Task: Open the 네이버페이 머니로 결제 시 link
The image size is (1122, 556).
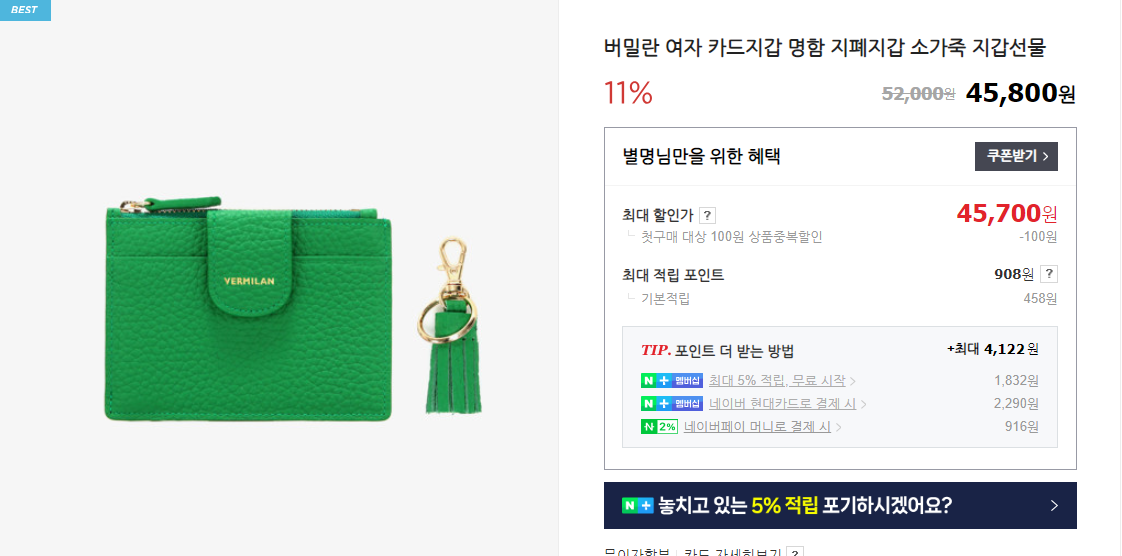Action: [757, 427]
